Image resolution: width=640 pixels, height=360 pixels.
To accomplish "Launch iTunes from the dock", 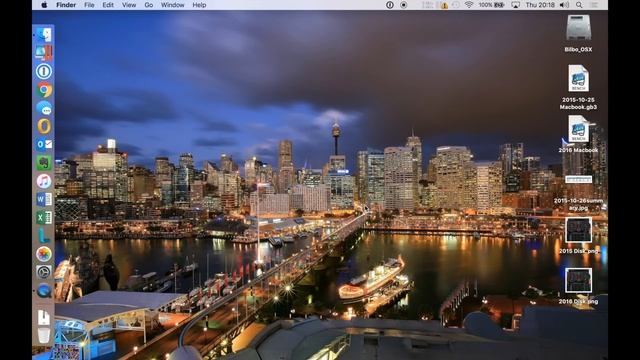I will pyautogui.click(x=44, y=181).
